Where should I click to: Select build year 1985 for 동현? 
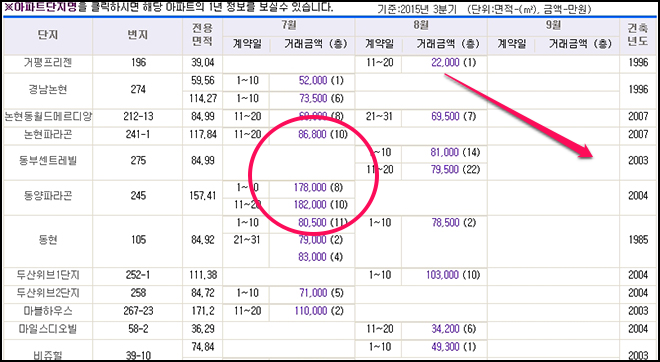tap(638, 240)
